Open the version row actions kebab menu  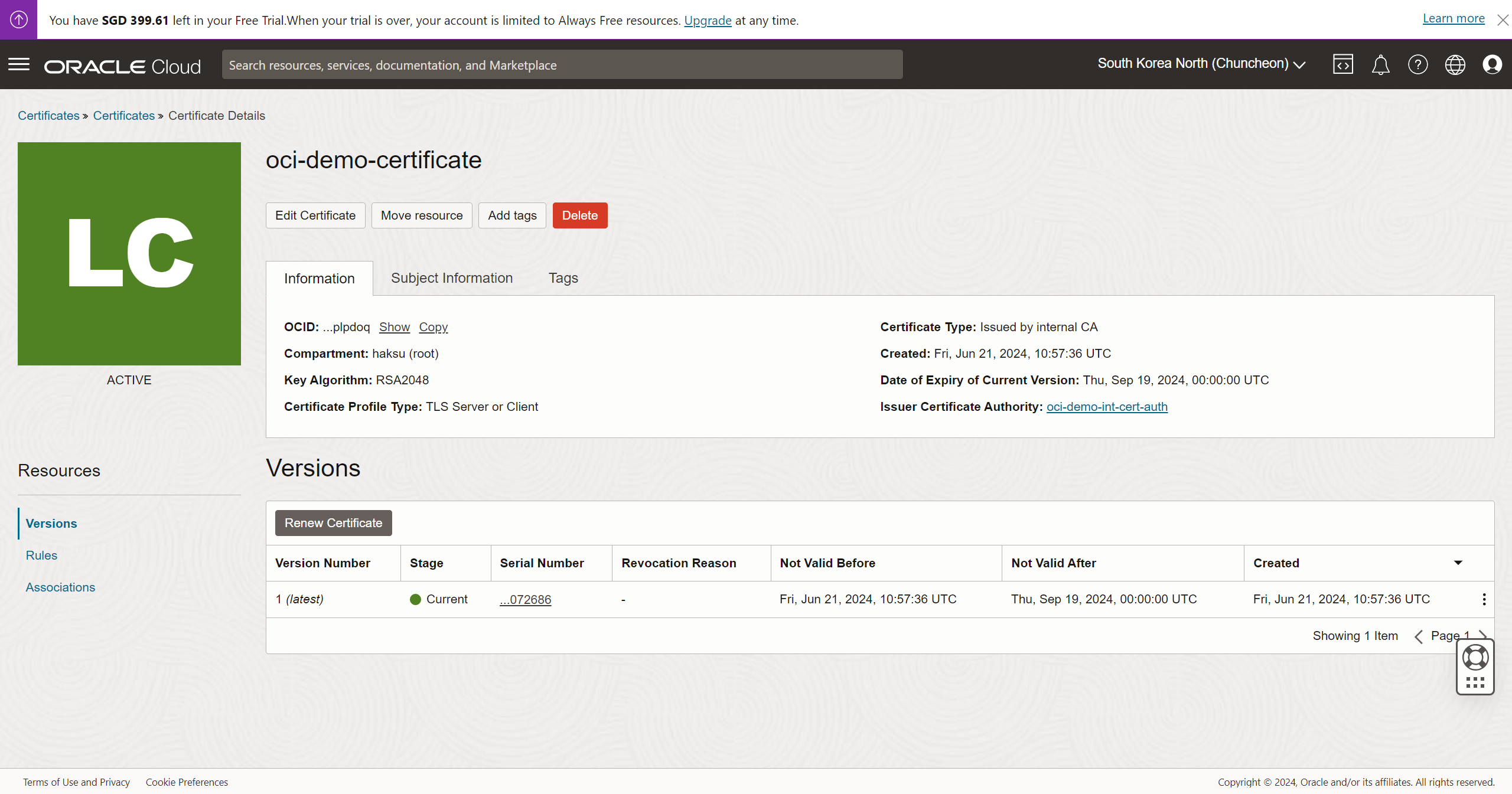[x=1484, y=600]
